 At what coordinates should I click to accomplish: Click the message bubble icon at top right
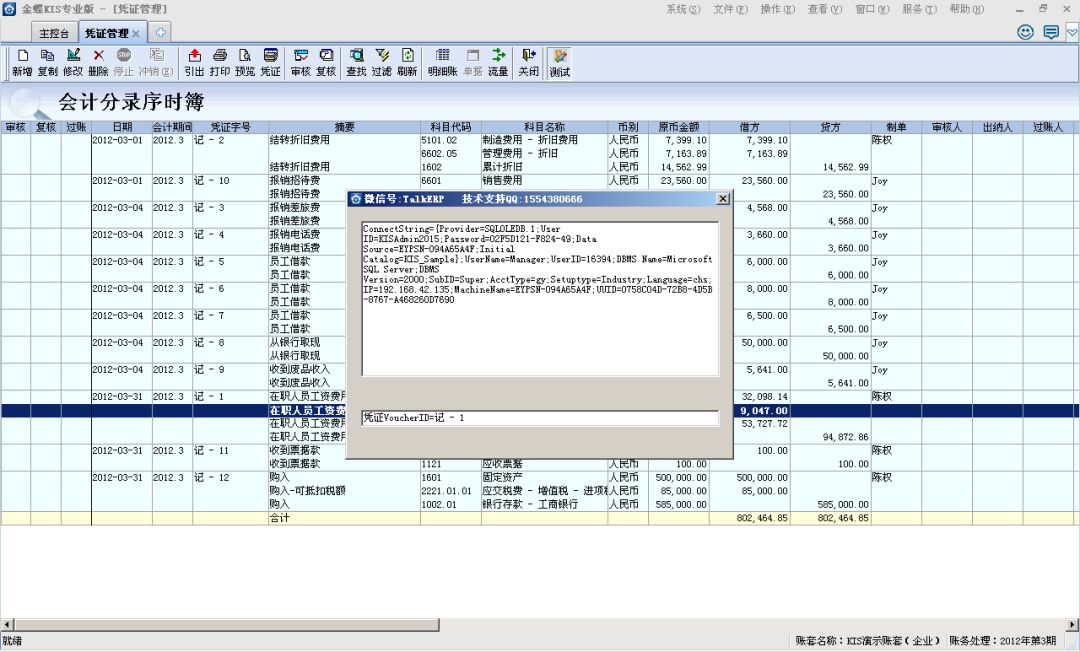click(1051, 32)
